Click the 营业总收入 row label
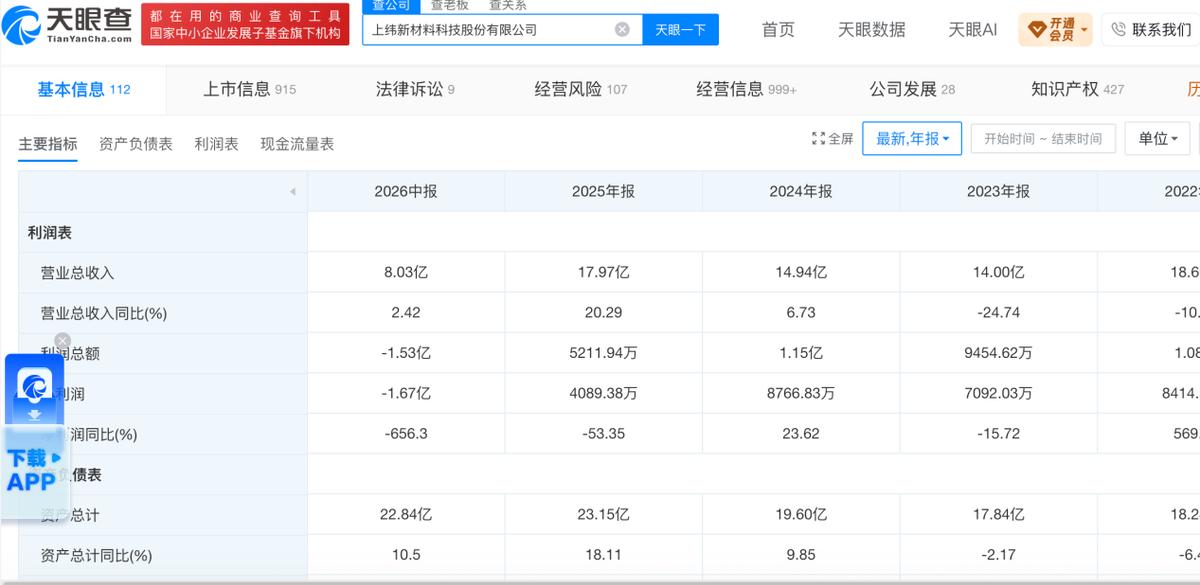Viewport: 1200px width, 585px height. point(77,273)
